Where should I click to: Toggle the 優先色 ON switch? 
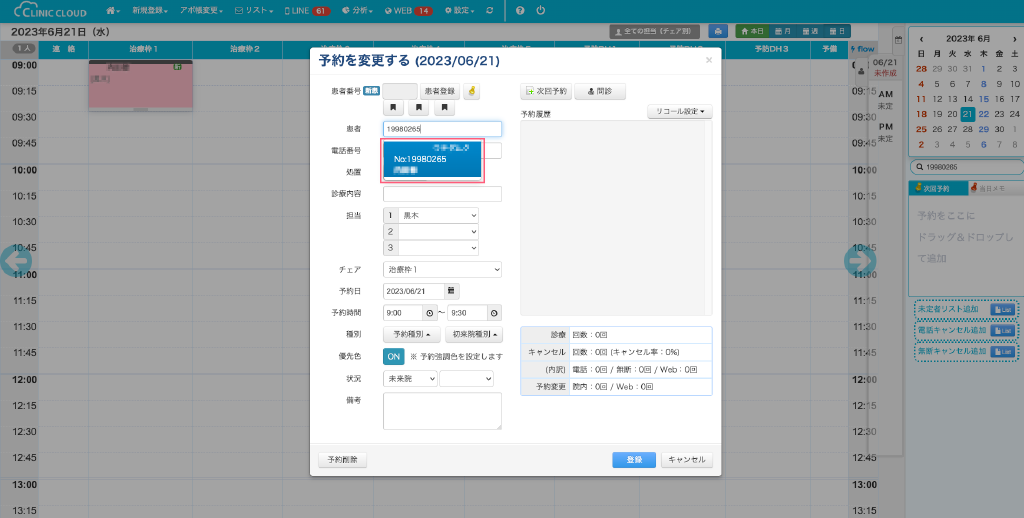coord(394,355)
